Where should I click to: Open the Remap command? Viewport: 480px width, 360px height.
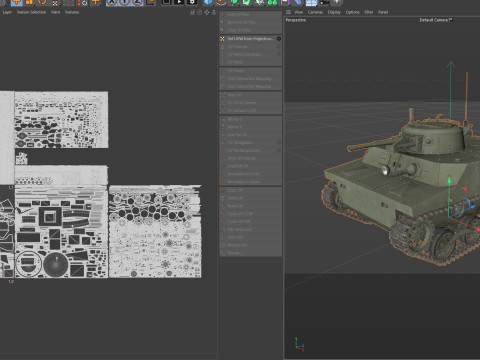point(250,253)
